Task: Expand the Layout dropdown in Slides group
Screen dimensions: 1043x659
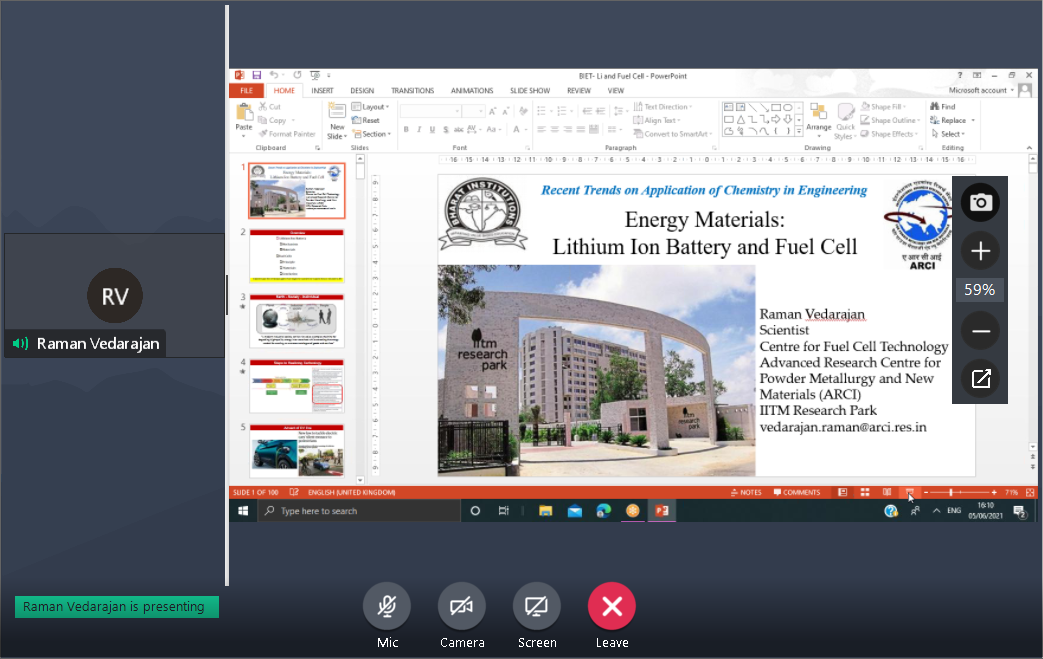Action: click(x=375, y=107)
